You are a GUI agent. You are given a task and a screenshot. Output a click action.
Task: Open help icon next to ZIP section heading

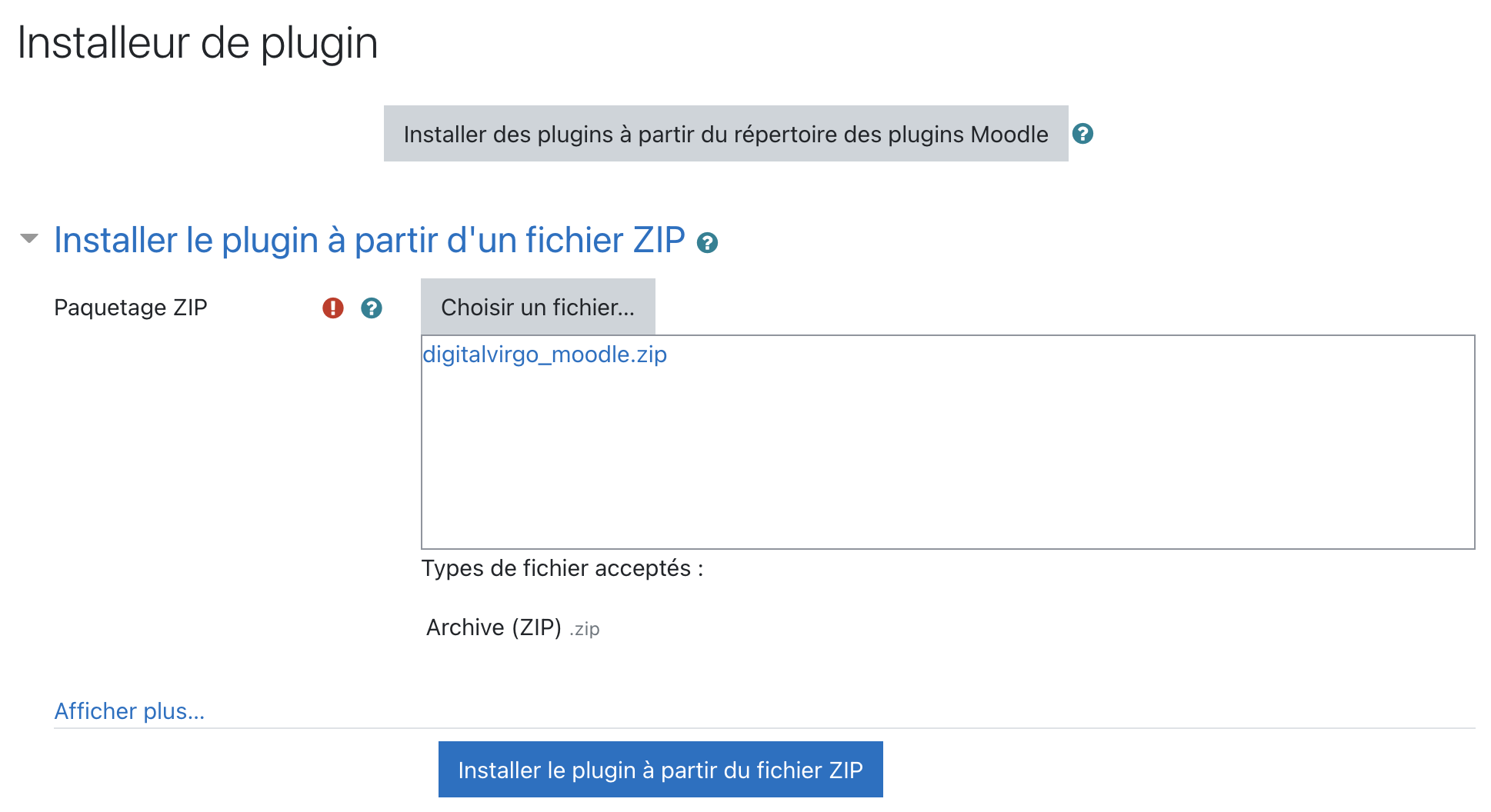coord(707,243)
